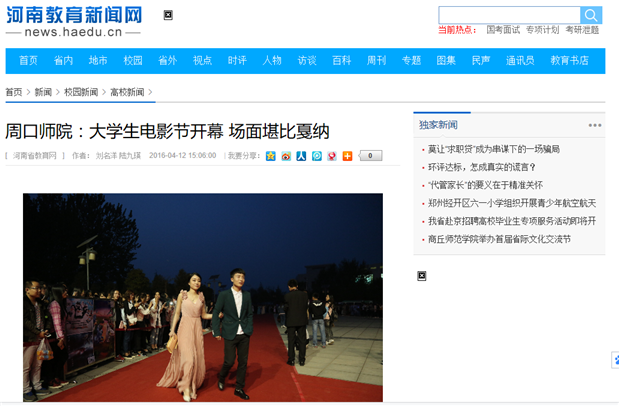Viewport: 619px width, 406px height.
Task: Open the 环评达标，怎成真实的谎言 news link
Action: pos(482,167)
